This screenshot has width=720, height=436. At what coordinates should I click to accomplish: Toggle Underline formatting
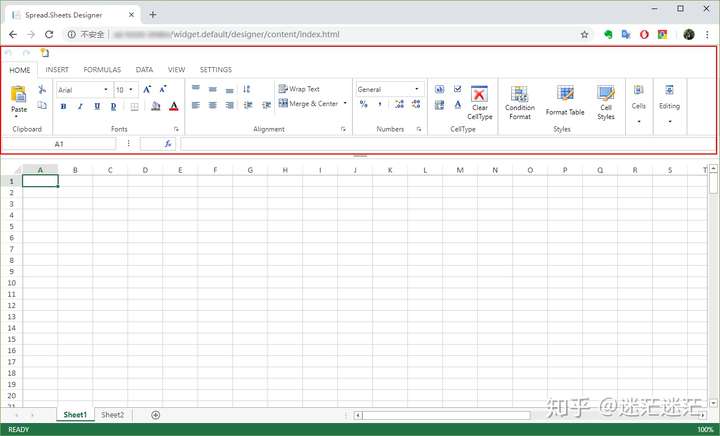pos(97,106)
